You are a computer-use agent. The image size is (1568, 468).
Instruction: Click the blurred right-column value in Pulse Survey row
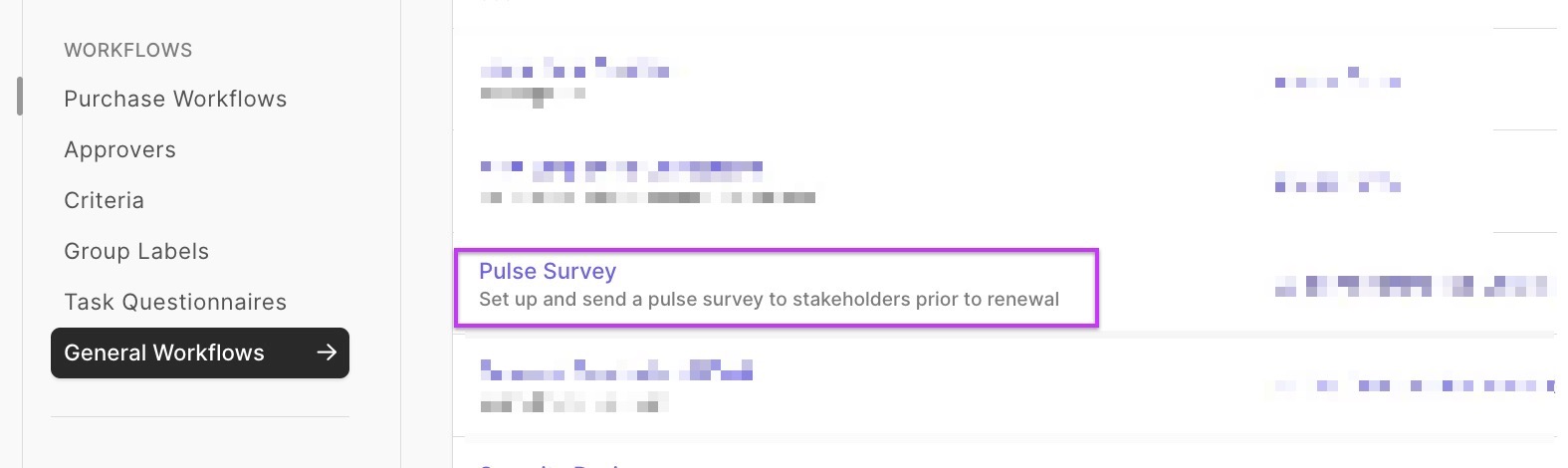pos(1414,287)
